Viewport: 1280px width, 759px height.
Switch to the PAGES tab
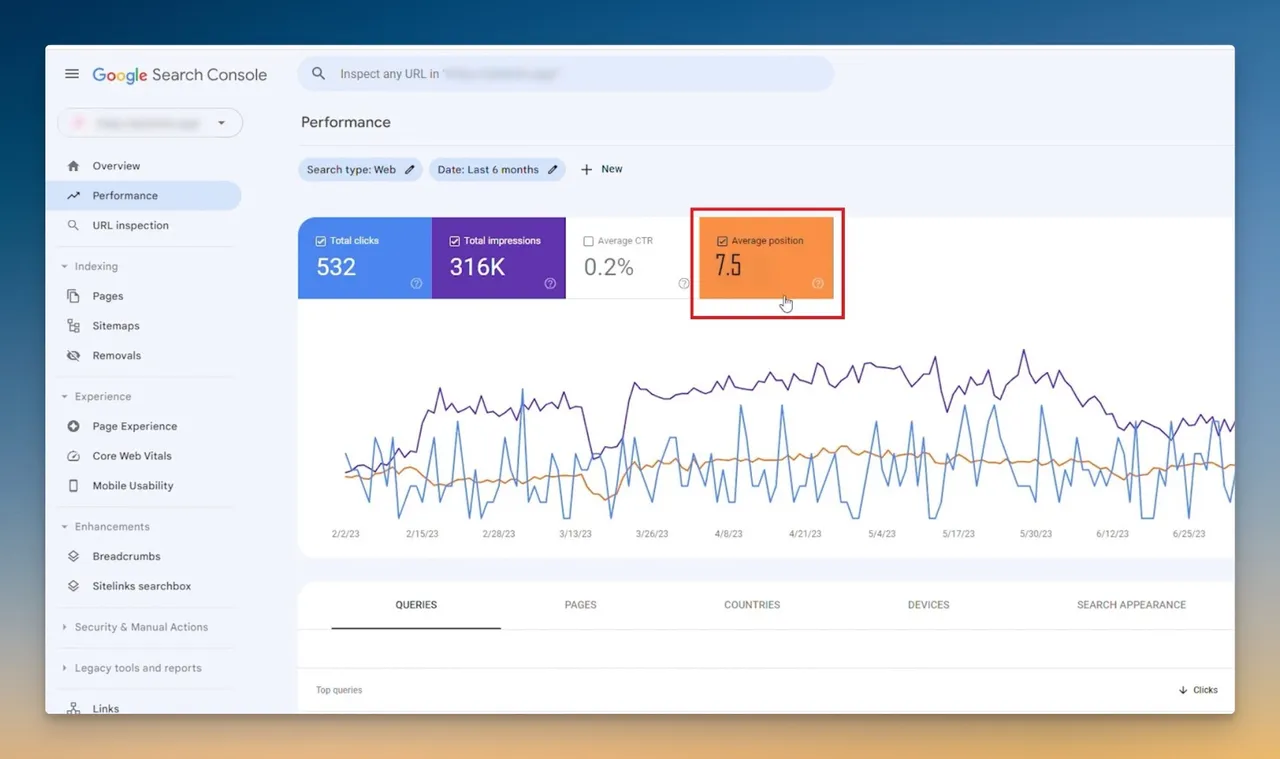580,605
